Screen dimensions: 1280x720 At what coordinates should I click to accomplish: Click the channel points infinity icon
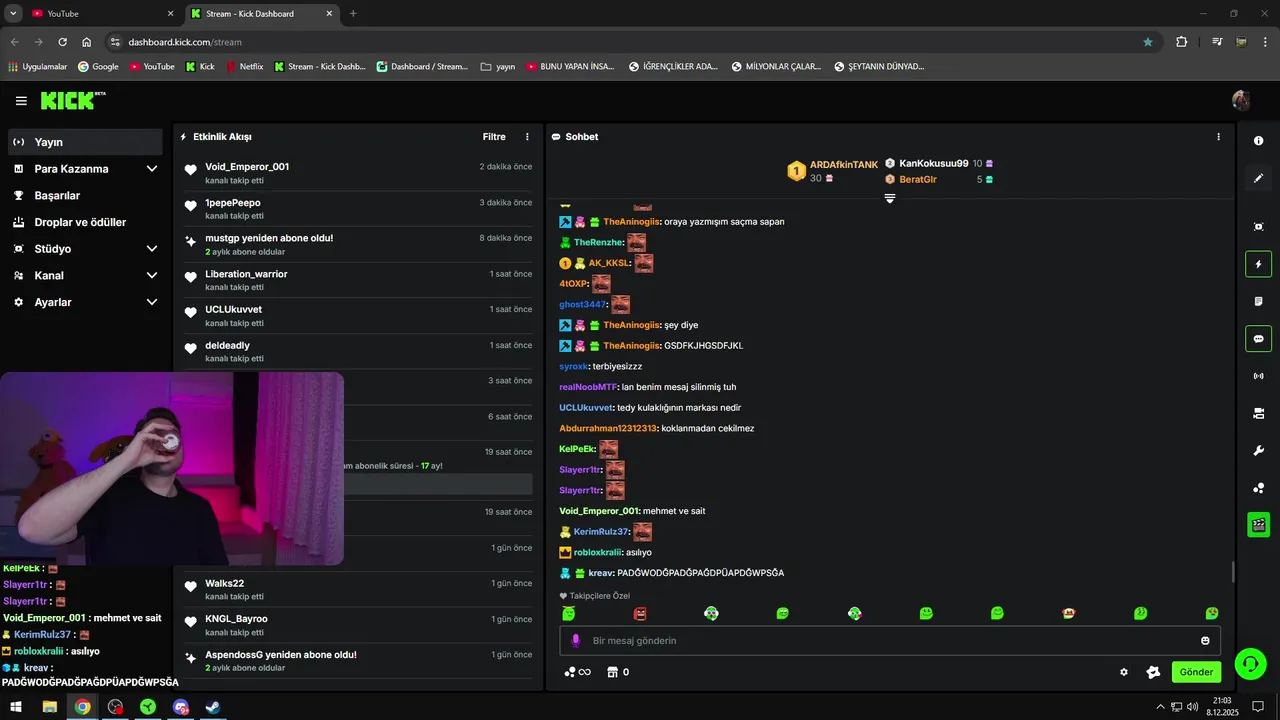[x=578, y=672]
